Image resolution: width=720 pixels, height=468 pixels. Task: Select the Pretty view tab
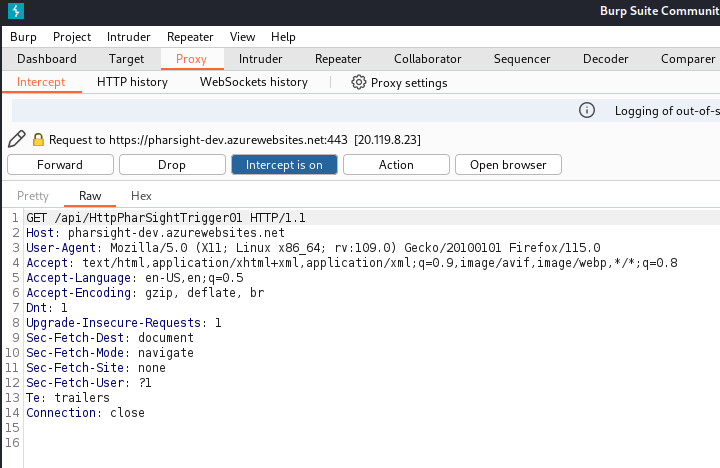click(x=33, y=196)
